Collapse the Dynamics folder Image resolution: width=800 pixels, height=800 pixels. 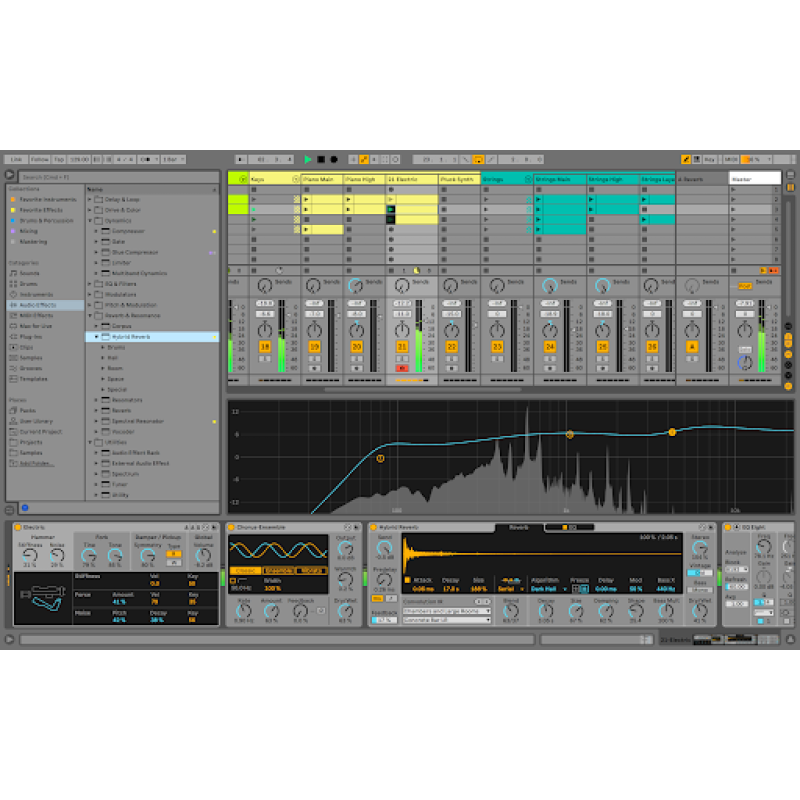pos(90,220)
